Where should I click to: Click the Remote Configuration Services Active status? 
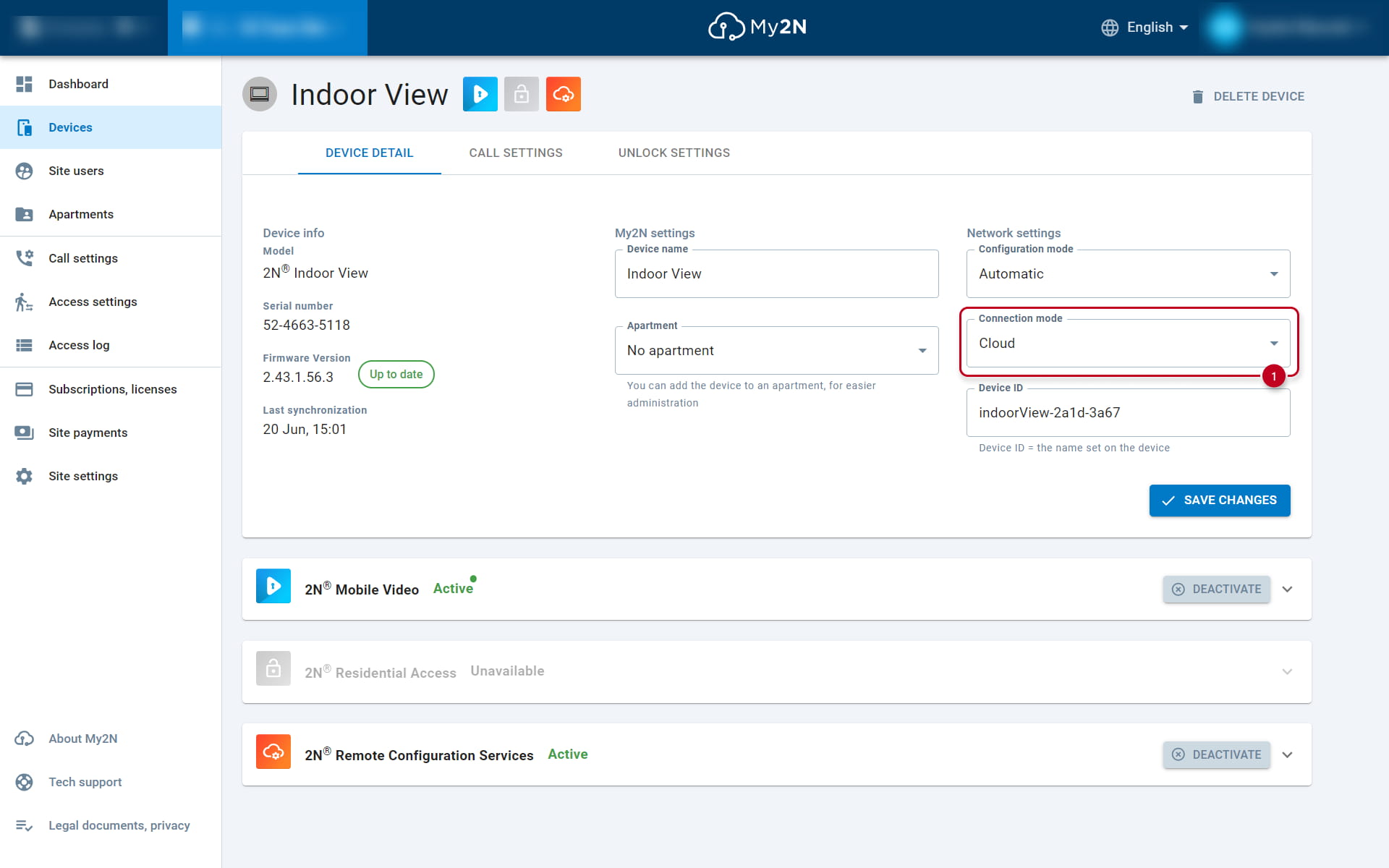pyautogui.click(x=568, y=754)
